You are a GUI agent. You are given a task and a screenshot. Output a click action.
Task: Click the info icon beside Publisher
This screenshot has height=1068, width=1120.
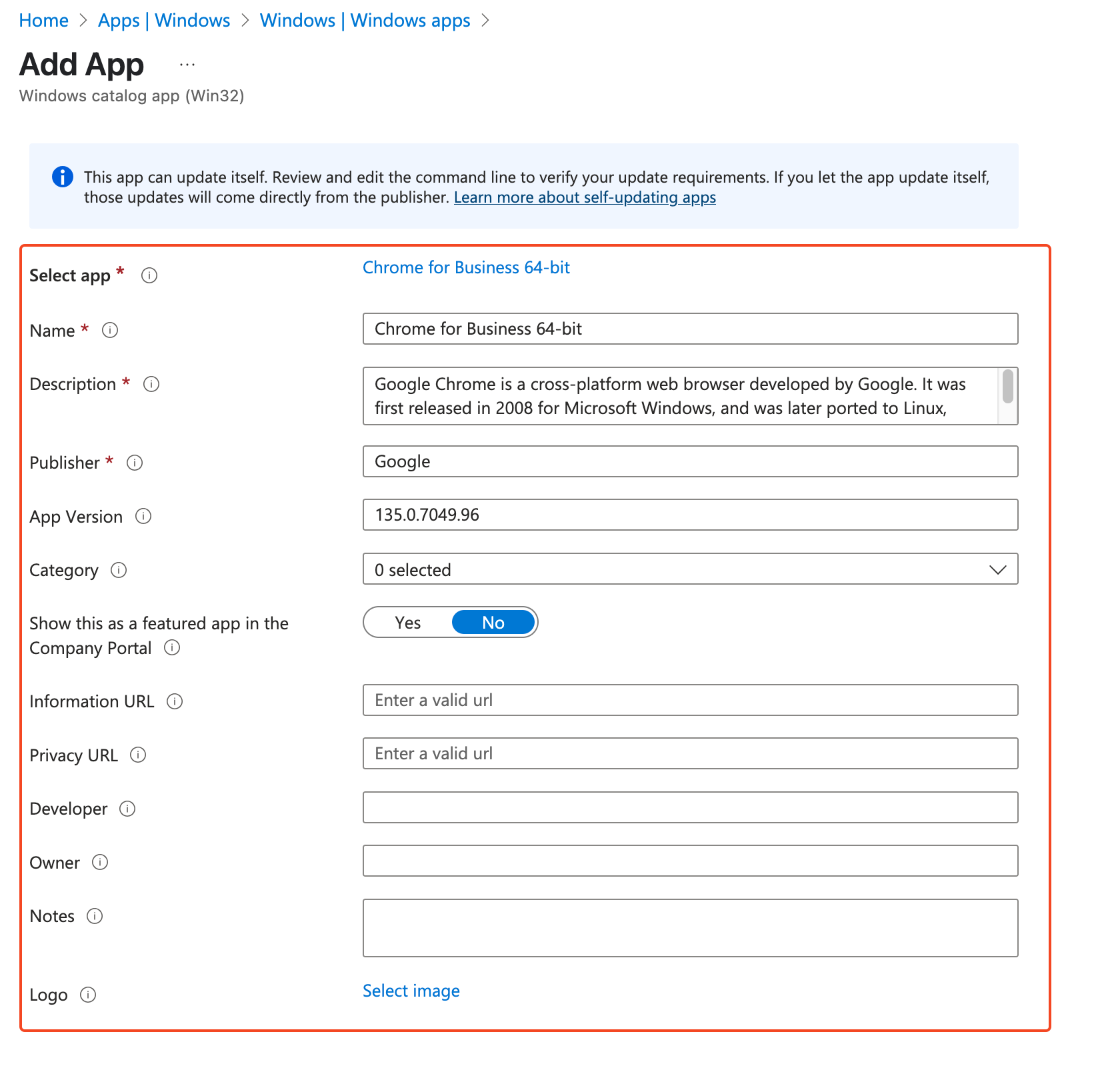135,463
